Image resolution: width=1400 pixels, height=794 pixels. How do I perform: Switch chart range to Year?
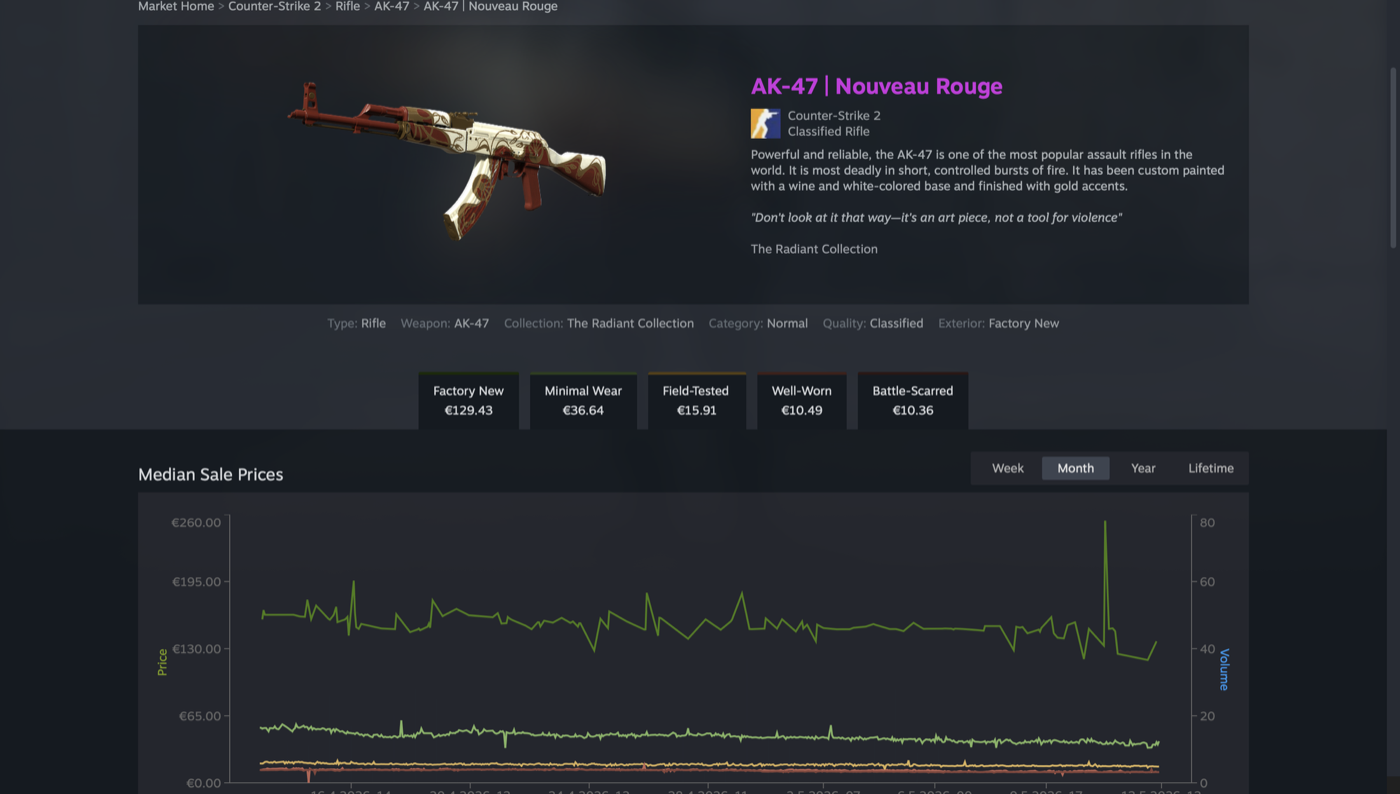click(x=1143, y=468)
